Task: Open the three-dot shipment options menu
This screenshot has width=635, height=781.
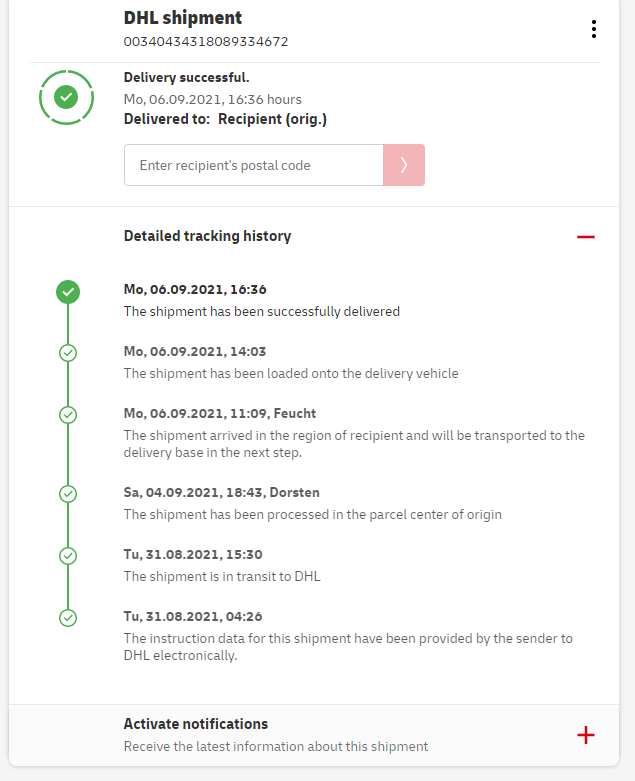Action: point(594,29)
